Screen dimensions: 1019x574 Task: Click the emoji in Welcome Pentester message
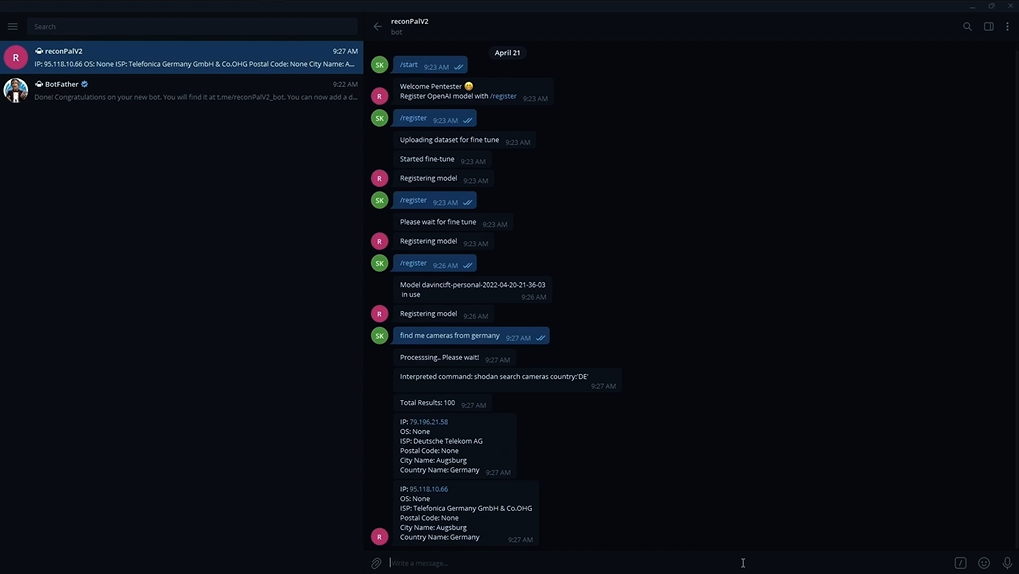pyautogui.click(x=469, y=86)
